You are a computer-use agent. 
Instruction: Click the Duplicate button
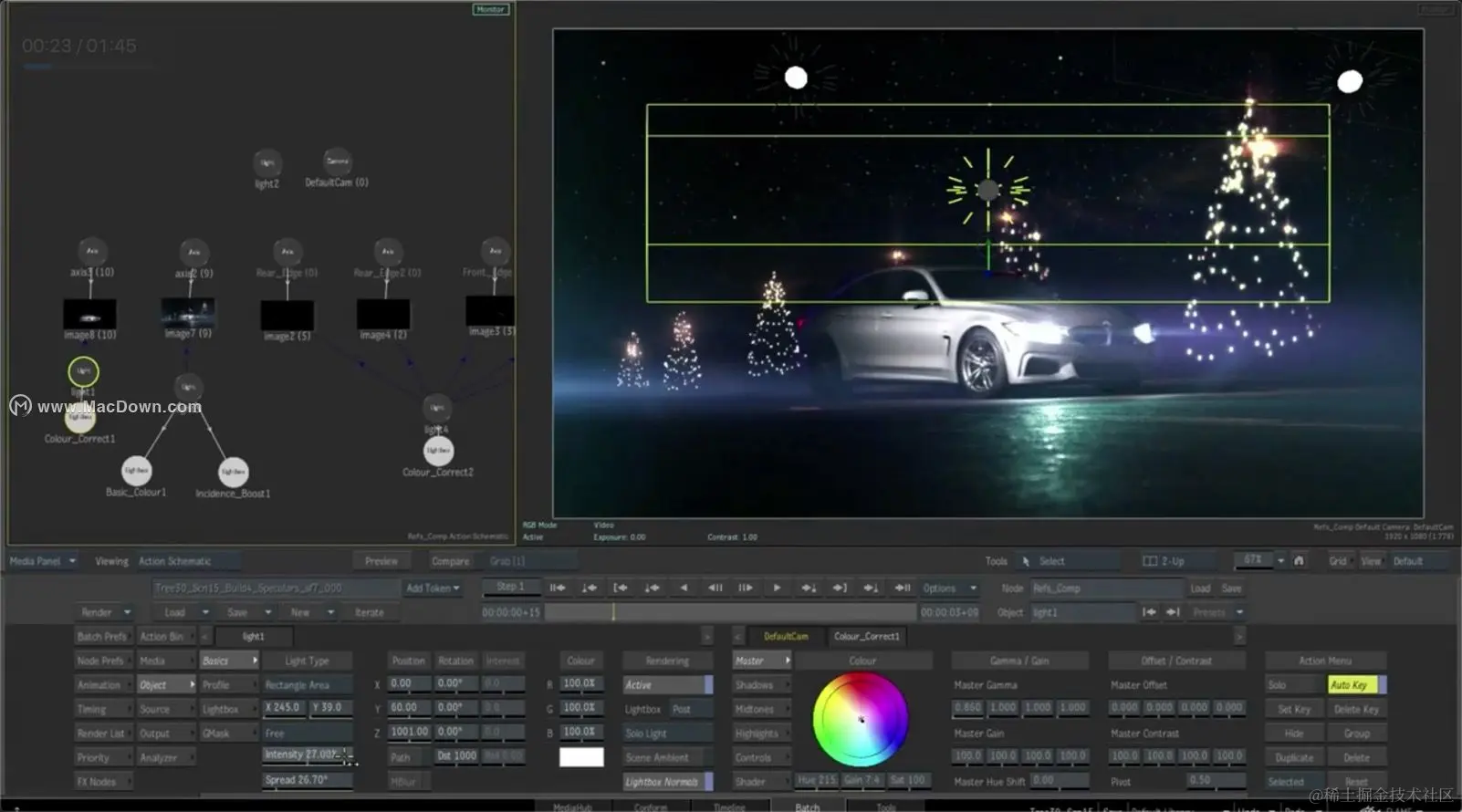tap(1293, 758)
